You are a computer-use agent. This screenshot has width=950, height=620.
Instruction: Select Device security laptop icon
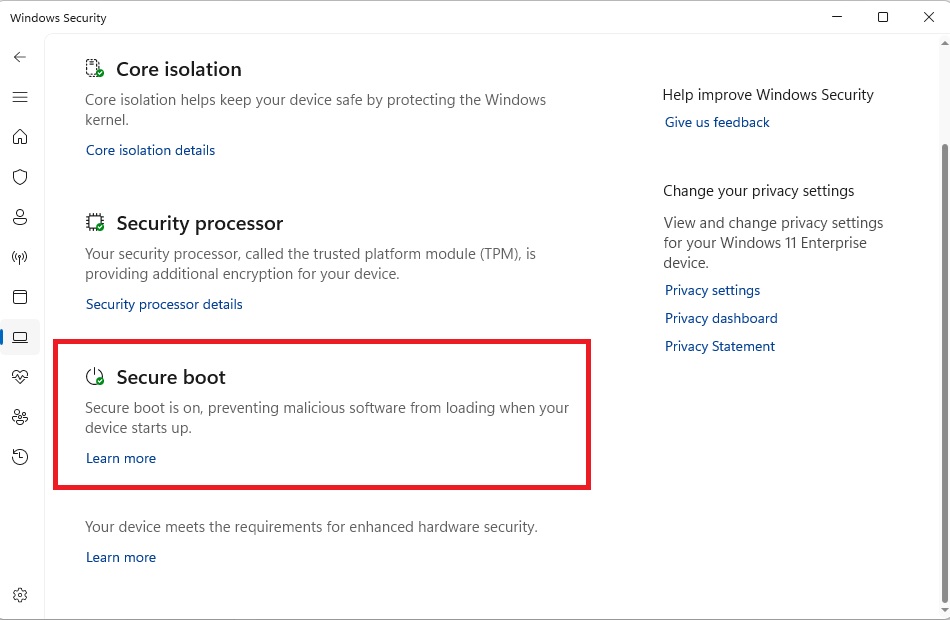(x=20, y=337)
